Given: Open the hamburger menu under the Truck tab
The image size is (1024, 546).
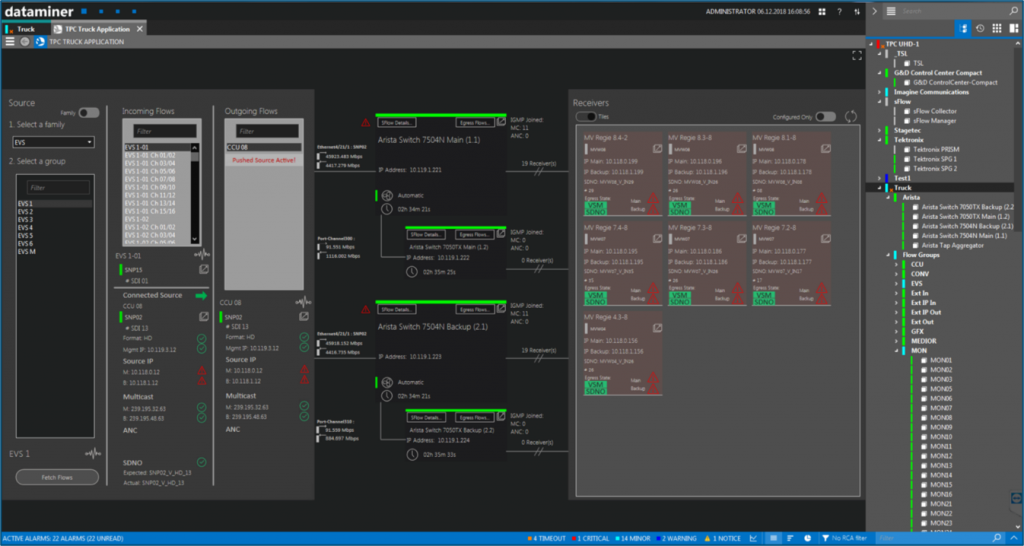Looking at the screenshot, I should point(10,42).
